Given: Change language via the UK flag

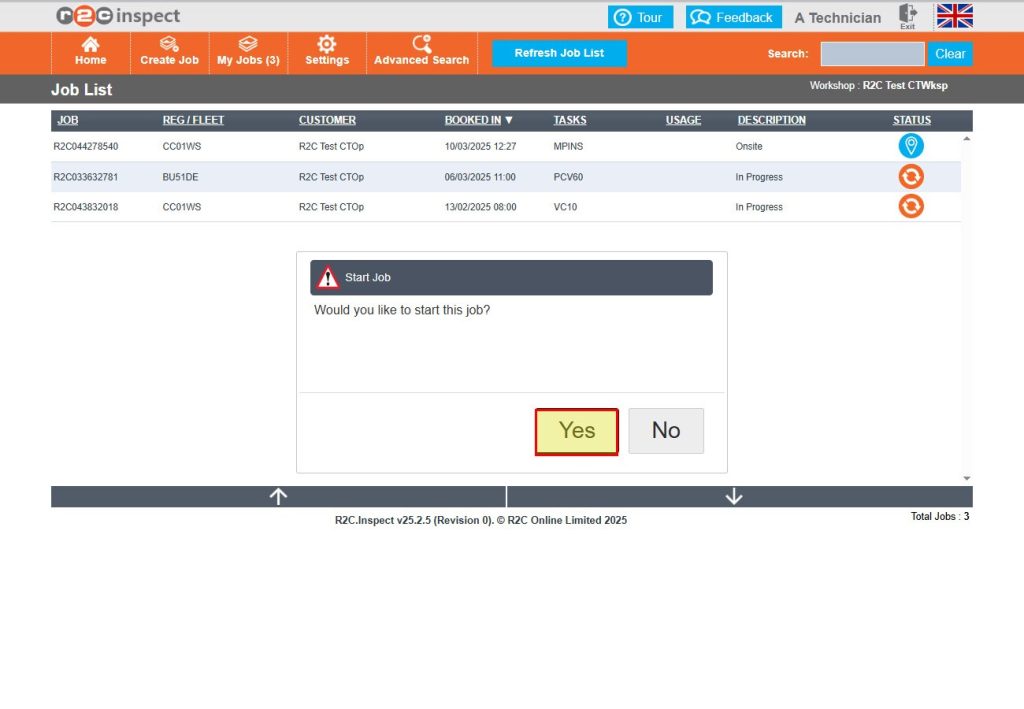Looking at the screenshot, I should tap(954, 16).
